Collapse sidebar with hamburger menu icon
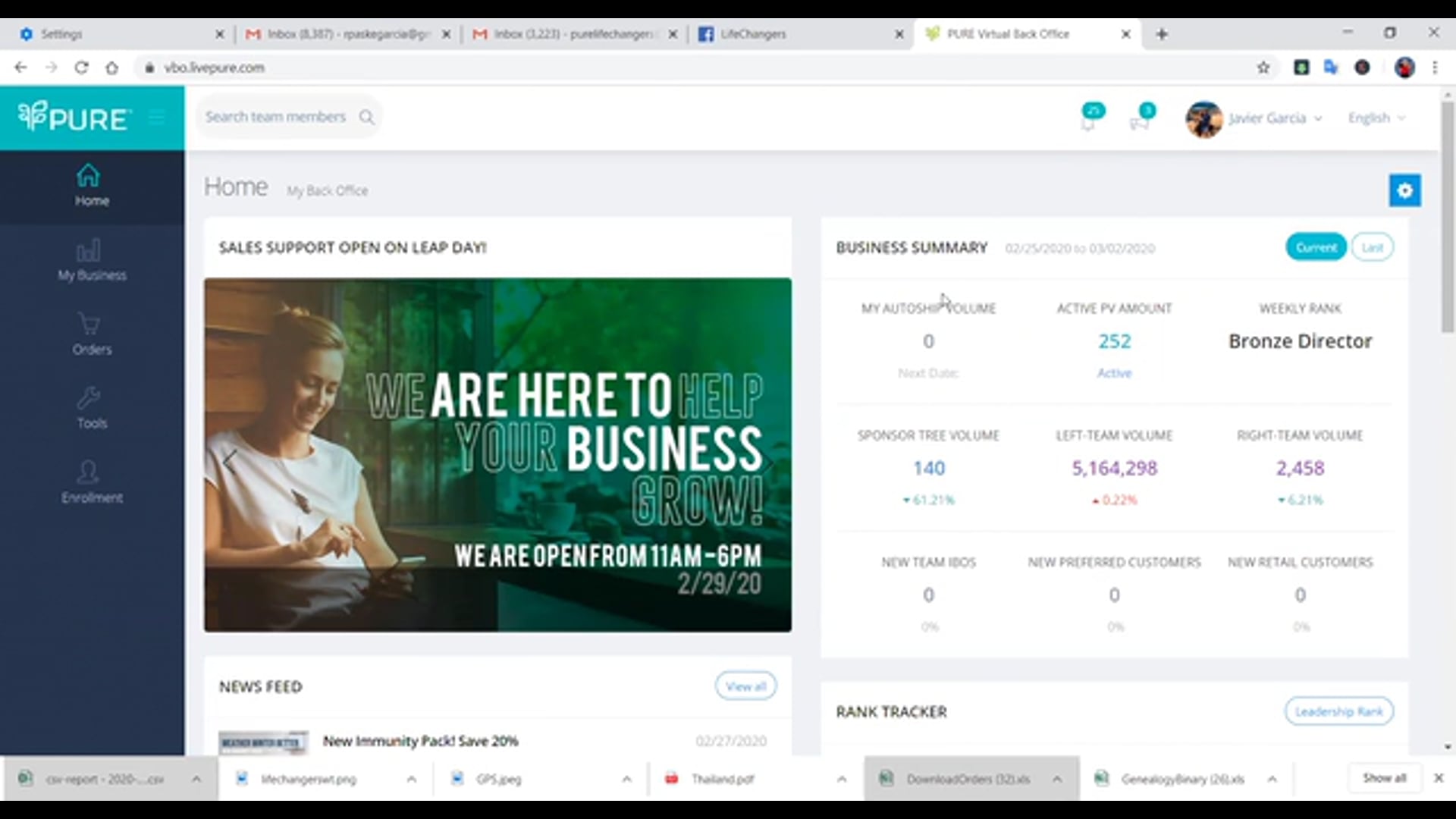 point(157,117)
